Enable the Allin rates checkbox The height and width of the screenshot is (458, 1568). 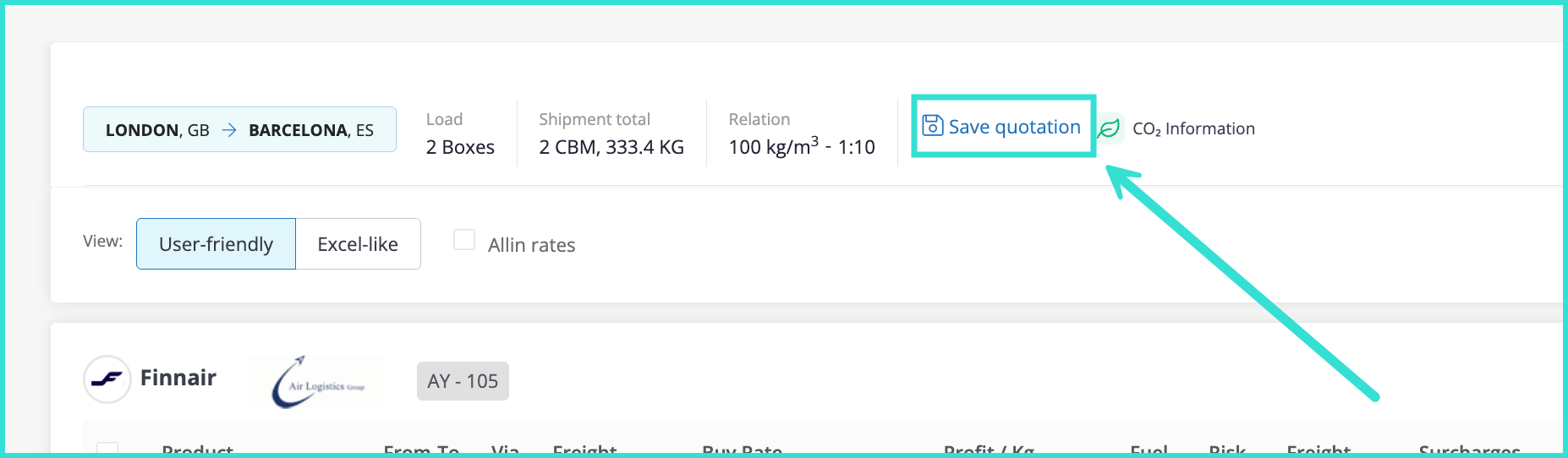[x=464, y=240]
